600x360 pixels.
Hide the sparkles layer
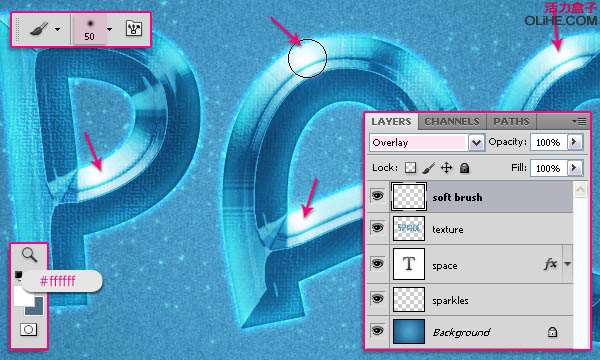pyautogui.click(x=377, y=299)
